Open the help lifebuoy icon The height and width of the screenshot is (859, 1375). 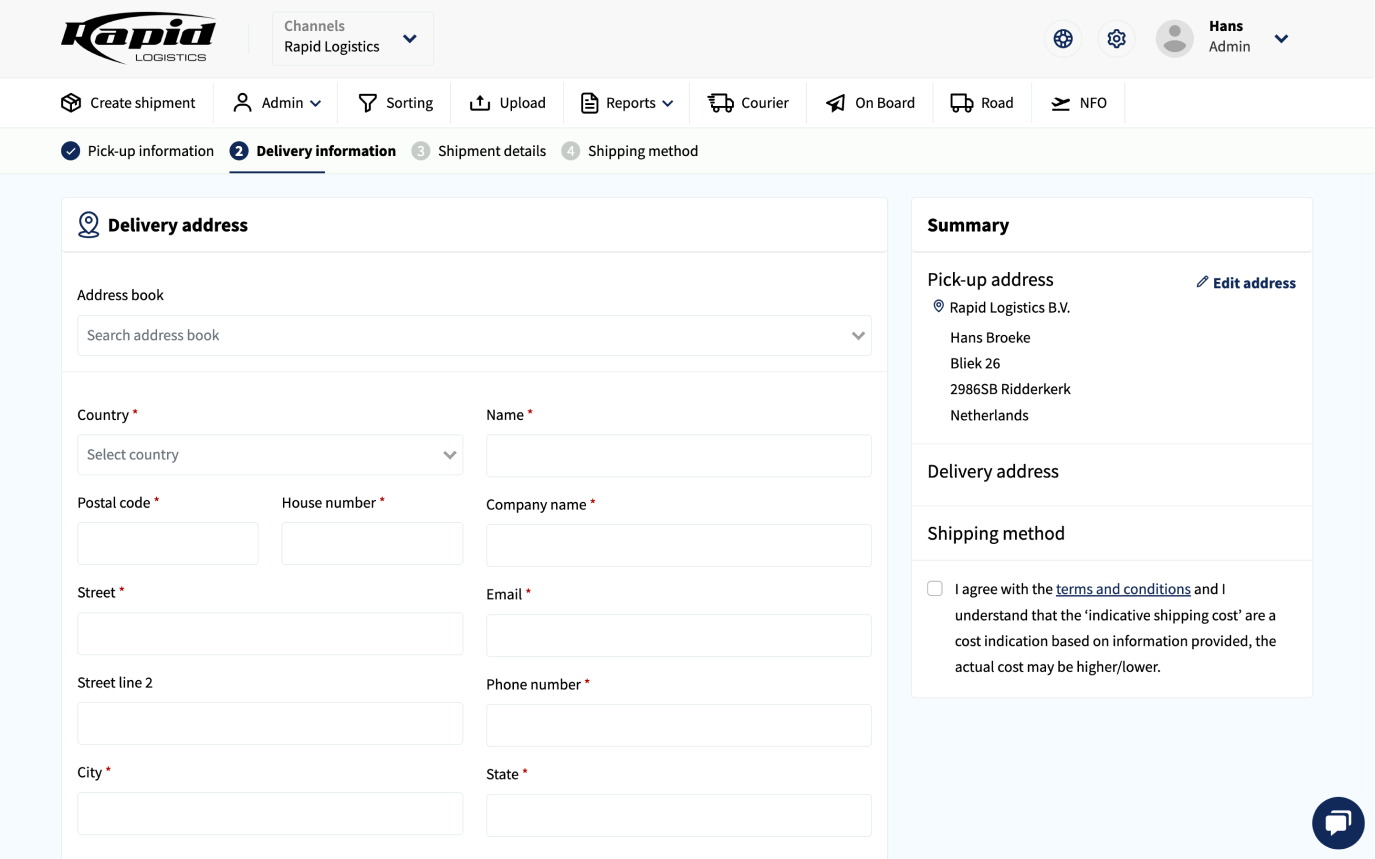click(1063, 39)
